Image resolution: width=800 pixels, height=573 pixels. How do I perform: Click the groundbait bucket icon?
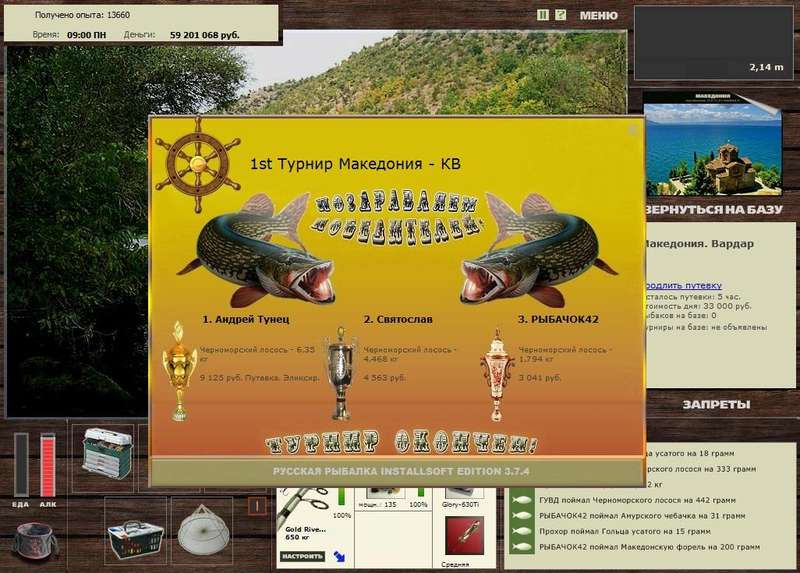pyautogui.click(x=35, y=541)
